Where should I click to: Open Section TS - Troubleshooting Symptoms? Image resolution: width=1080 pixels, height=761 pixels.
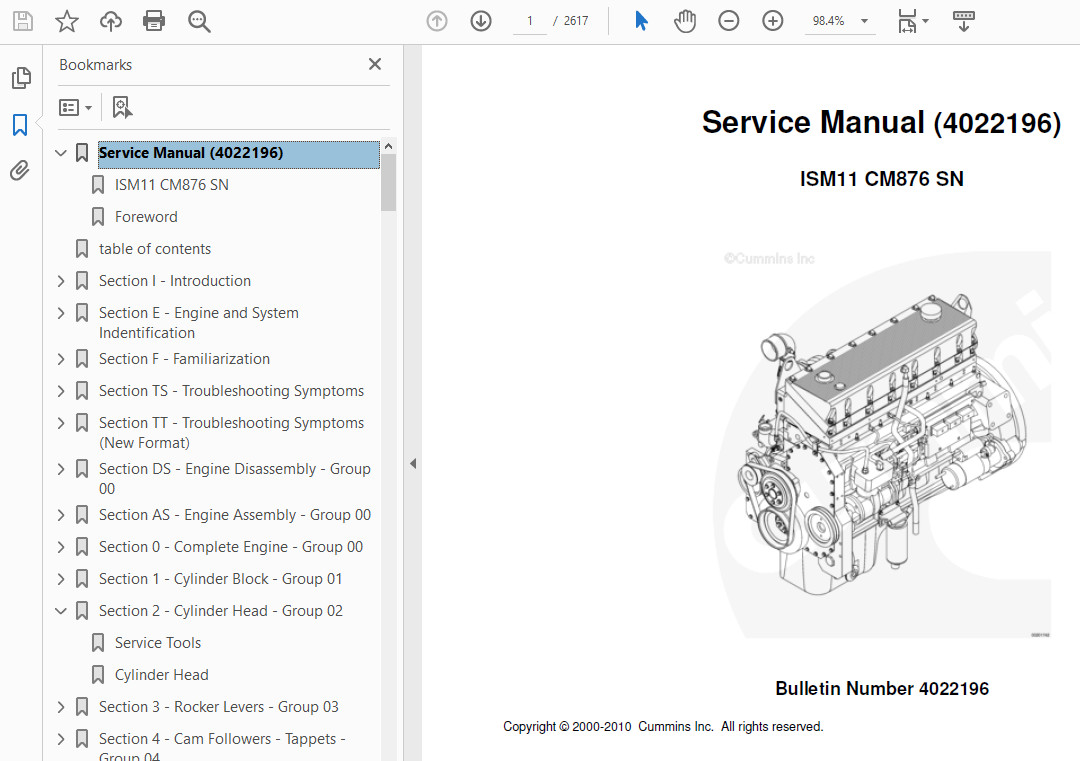click(231, 391)
